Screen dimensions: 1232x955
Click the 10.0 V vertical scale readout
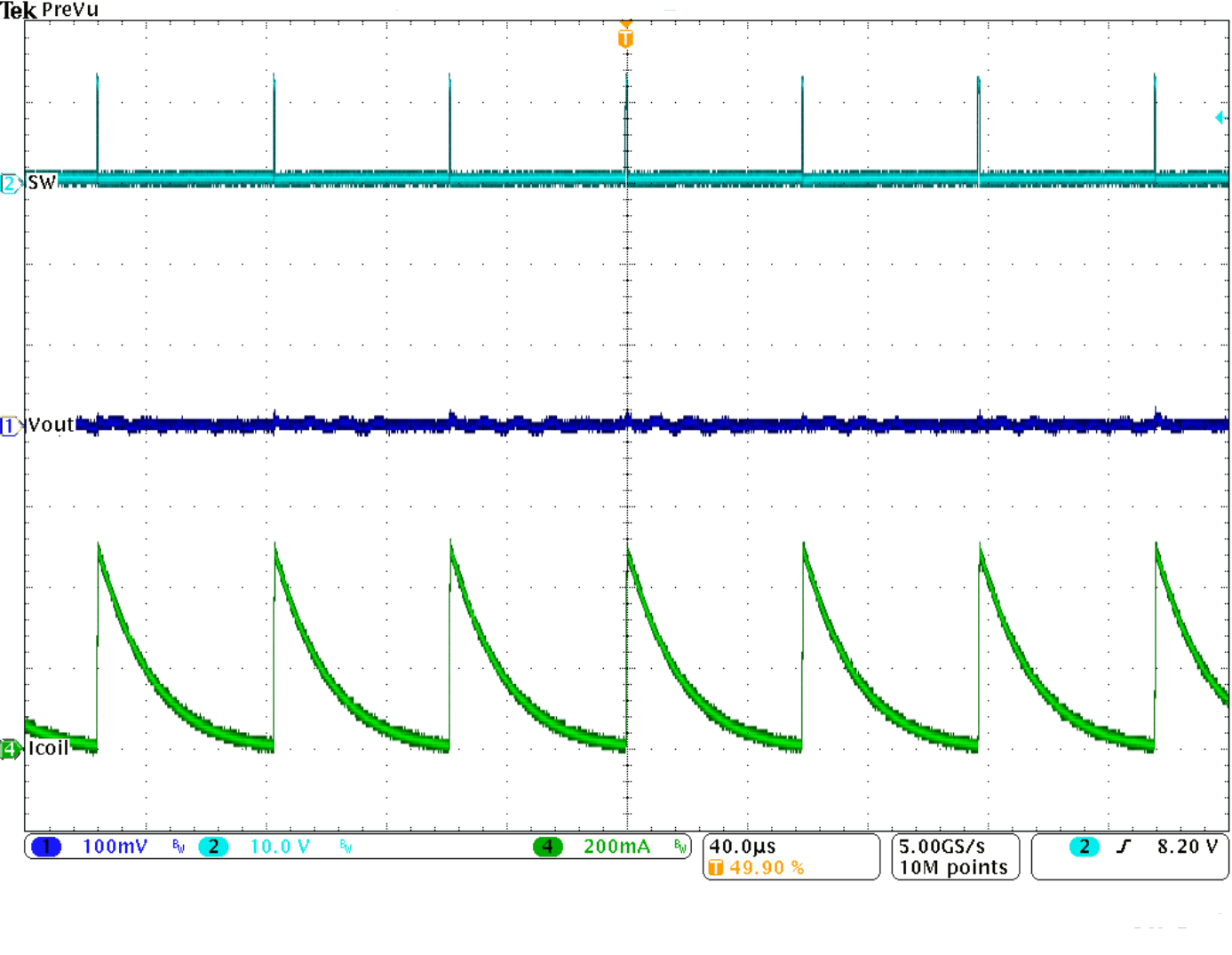click(280, 847)
